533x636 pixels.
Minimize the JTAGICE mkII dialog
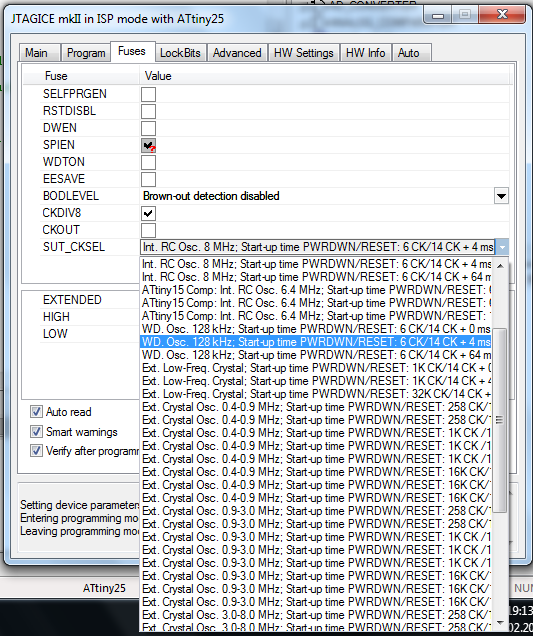(x=438, y=15)
